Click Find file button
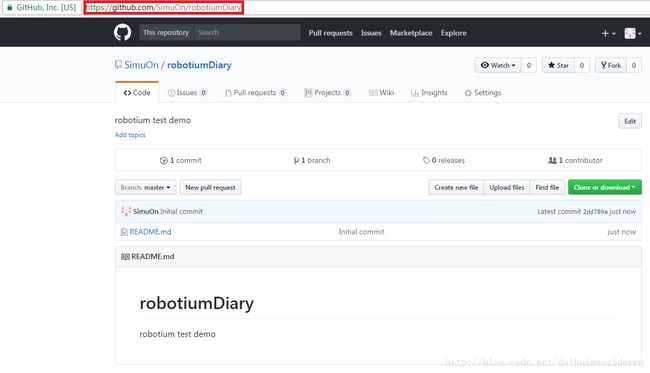Screen dimensions: 650x373 click(547, 187)
